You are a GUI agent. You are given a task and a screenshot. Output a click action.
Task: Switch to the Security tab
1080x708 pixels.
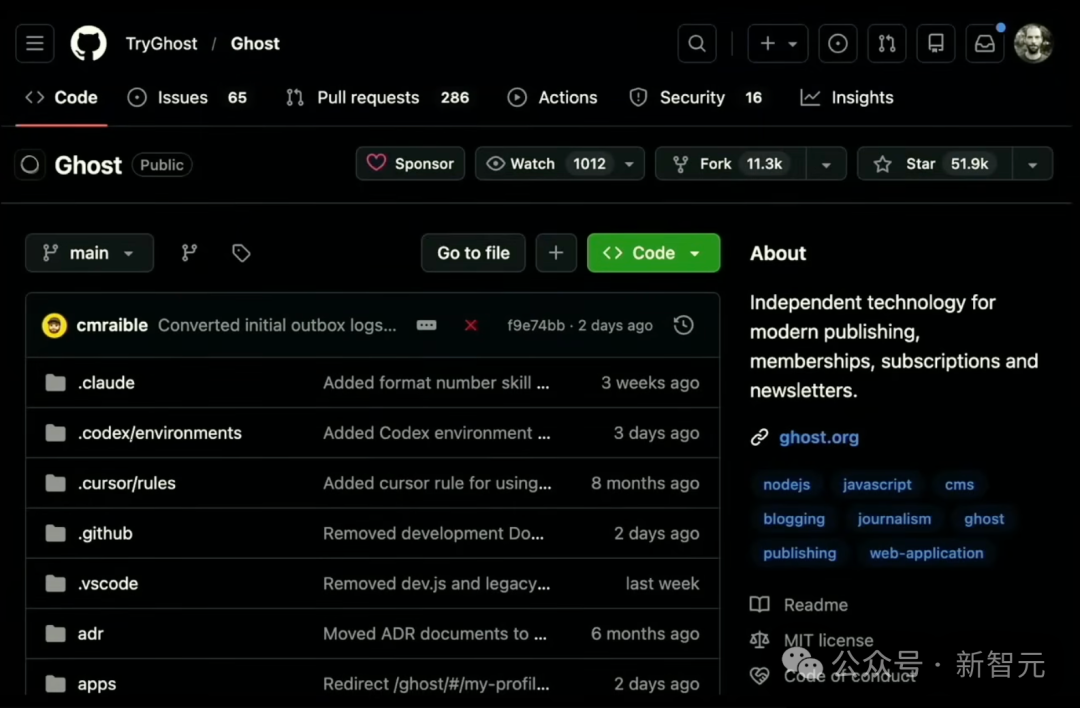(691, 97)
